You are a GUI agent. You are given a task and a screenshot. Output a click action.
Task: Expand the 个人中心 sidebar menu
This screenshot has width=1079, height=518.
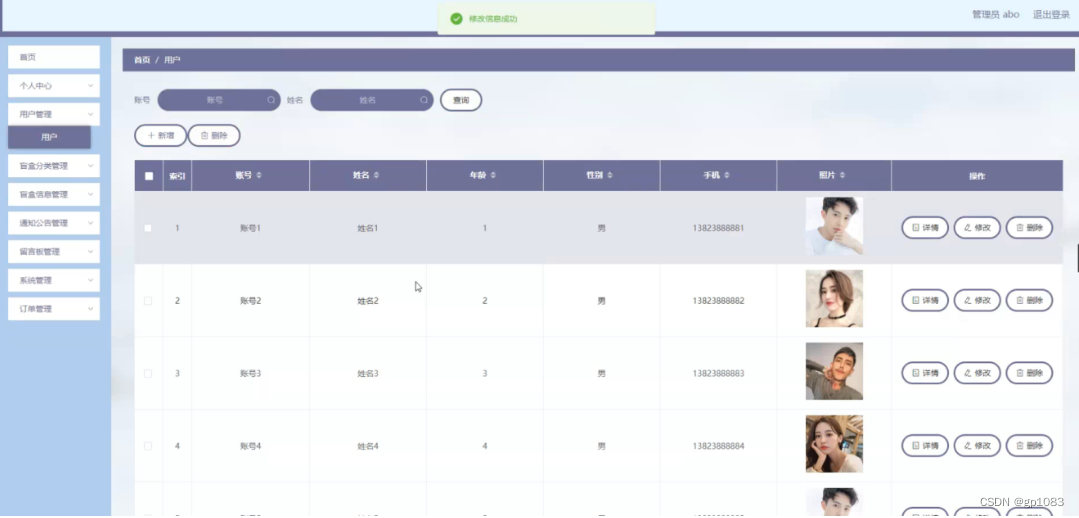coord(54,86)
